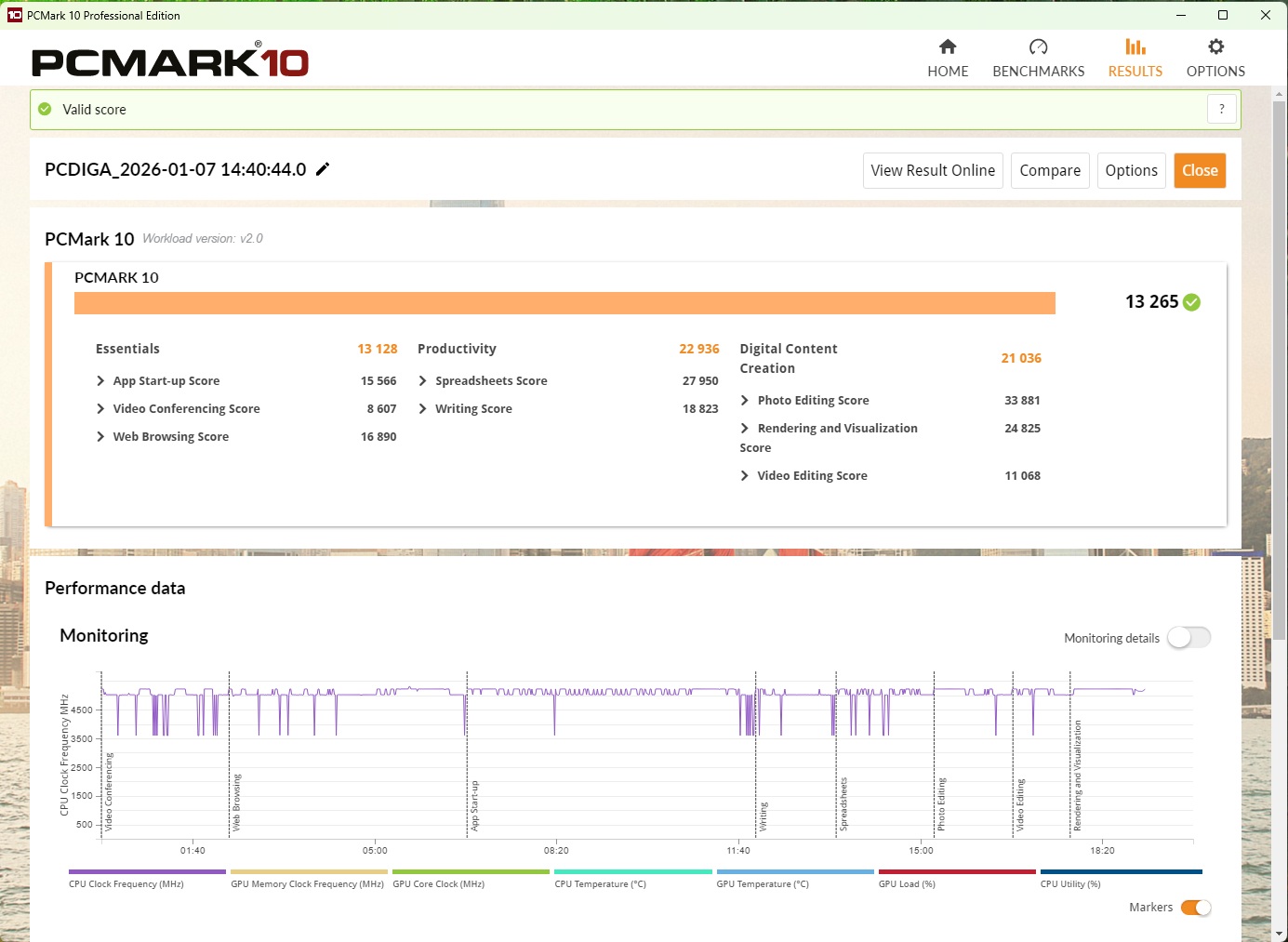
Task: Turn off the Markers toggle
Action: pyautogui.click(x=1195, y=908)
